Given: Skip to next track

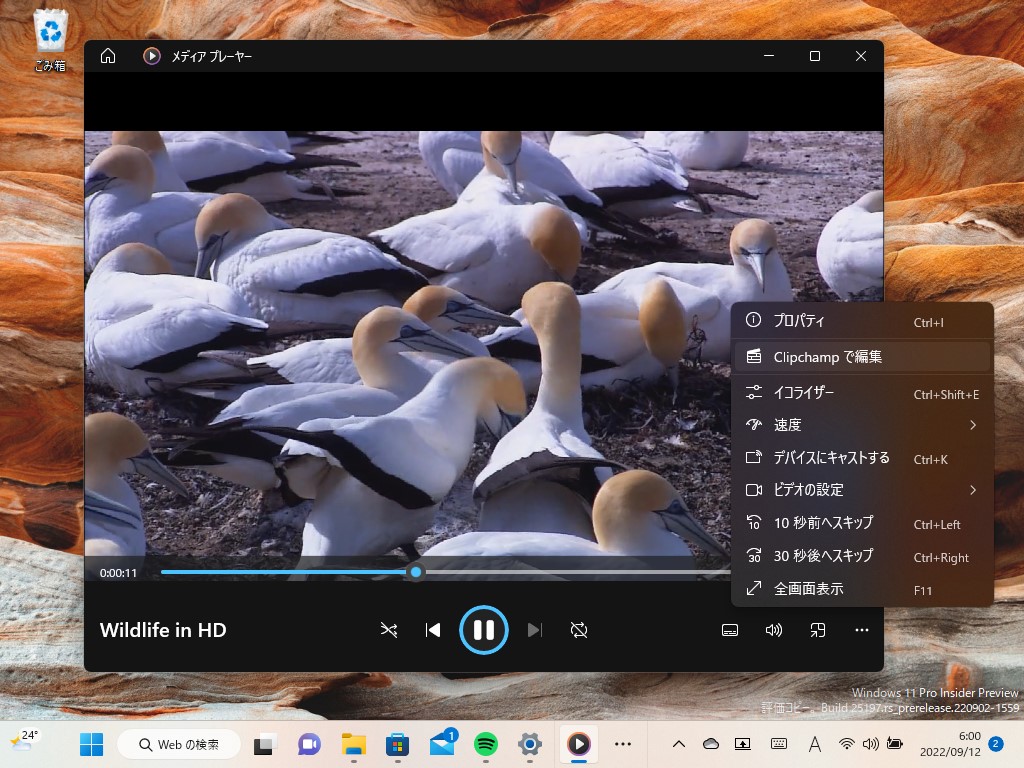Looking at the screenshot, I should click(x=535, y=630).
